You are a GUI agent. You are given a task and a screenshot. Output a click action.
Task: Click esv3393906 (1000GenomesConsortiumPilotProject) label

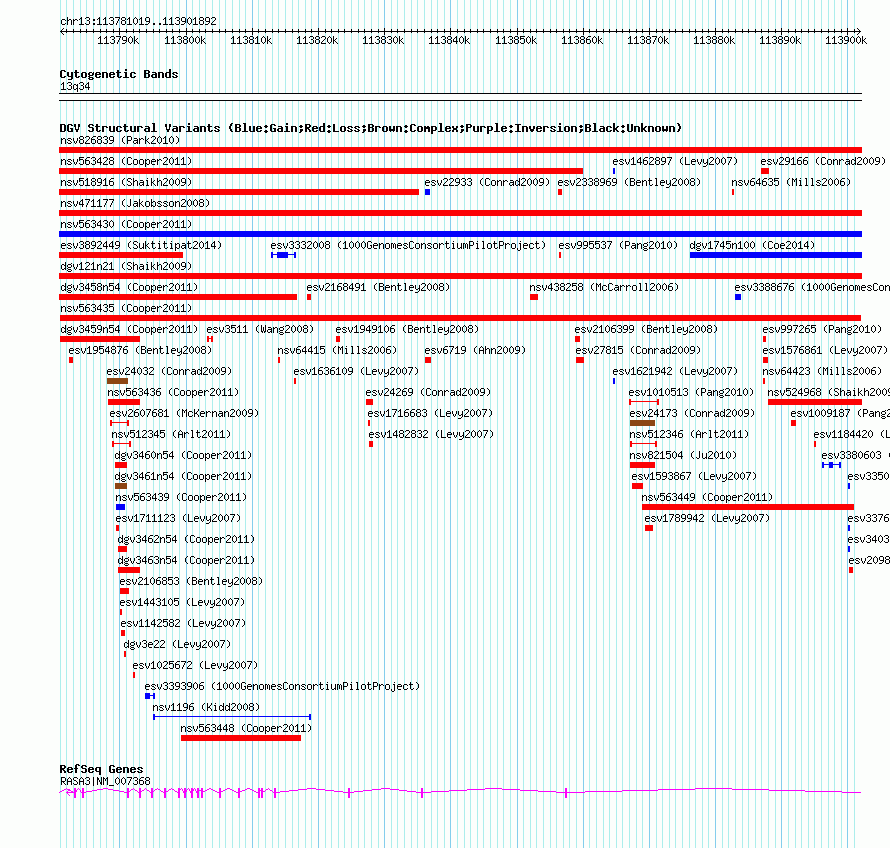tap(282, 686)
